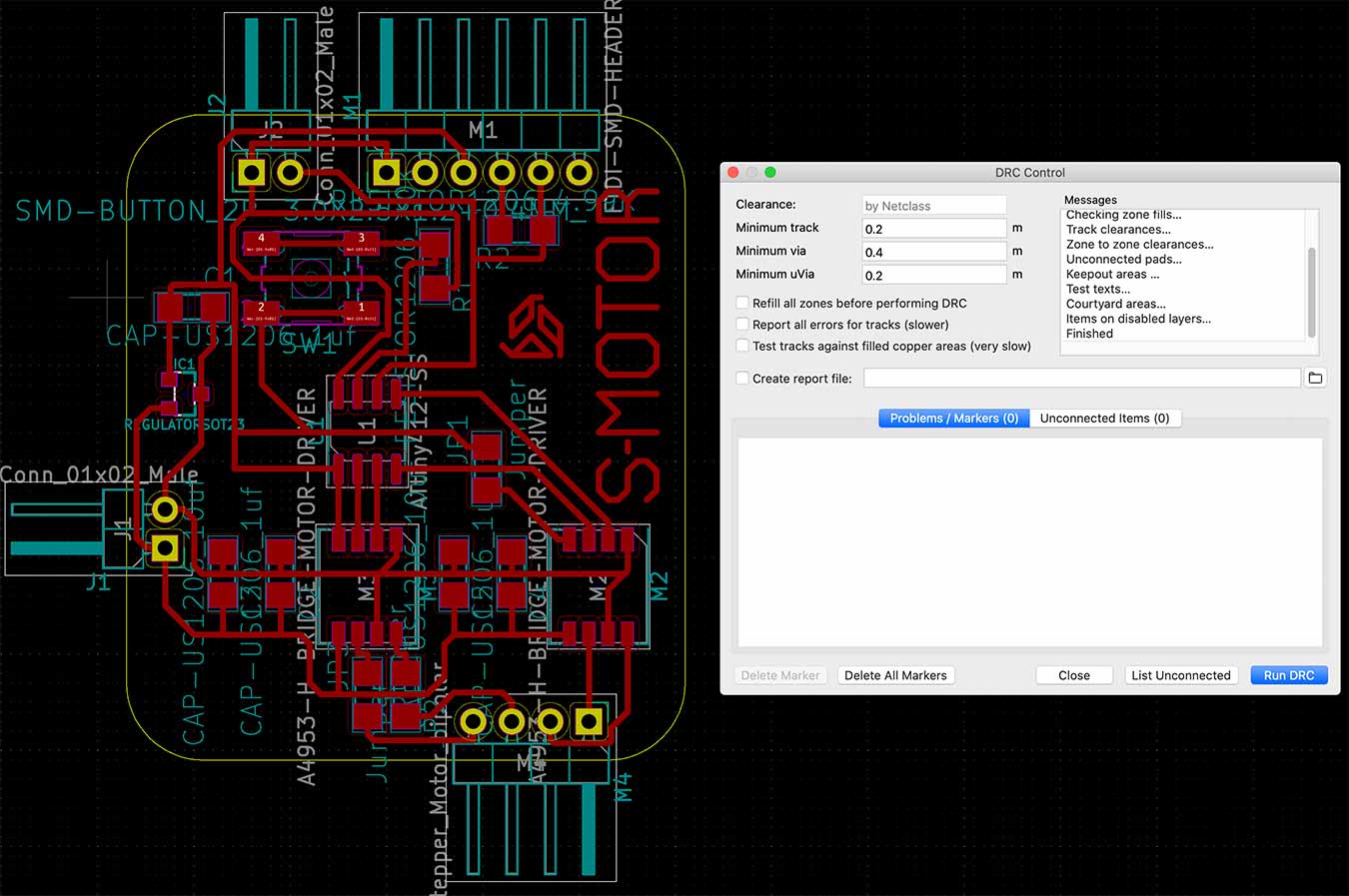Click the folder browse icon for report file

(1315, 378)
